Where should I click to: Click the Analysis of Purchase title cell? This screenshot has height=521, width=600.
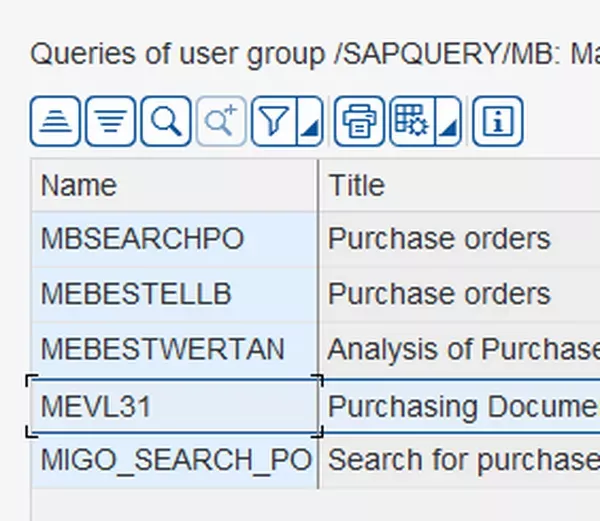(460, 349)
